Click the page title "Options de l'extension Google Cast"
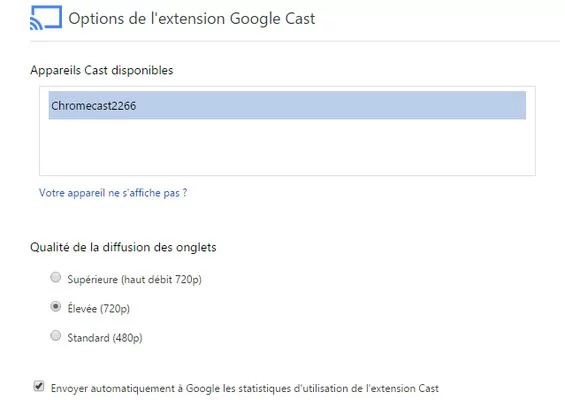Viewport: 565px width, 400px height. 192,18
